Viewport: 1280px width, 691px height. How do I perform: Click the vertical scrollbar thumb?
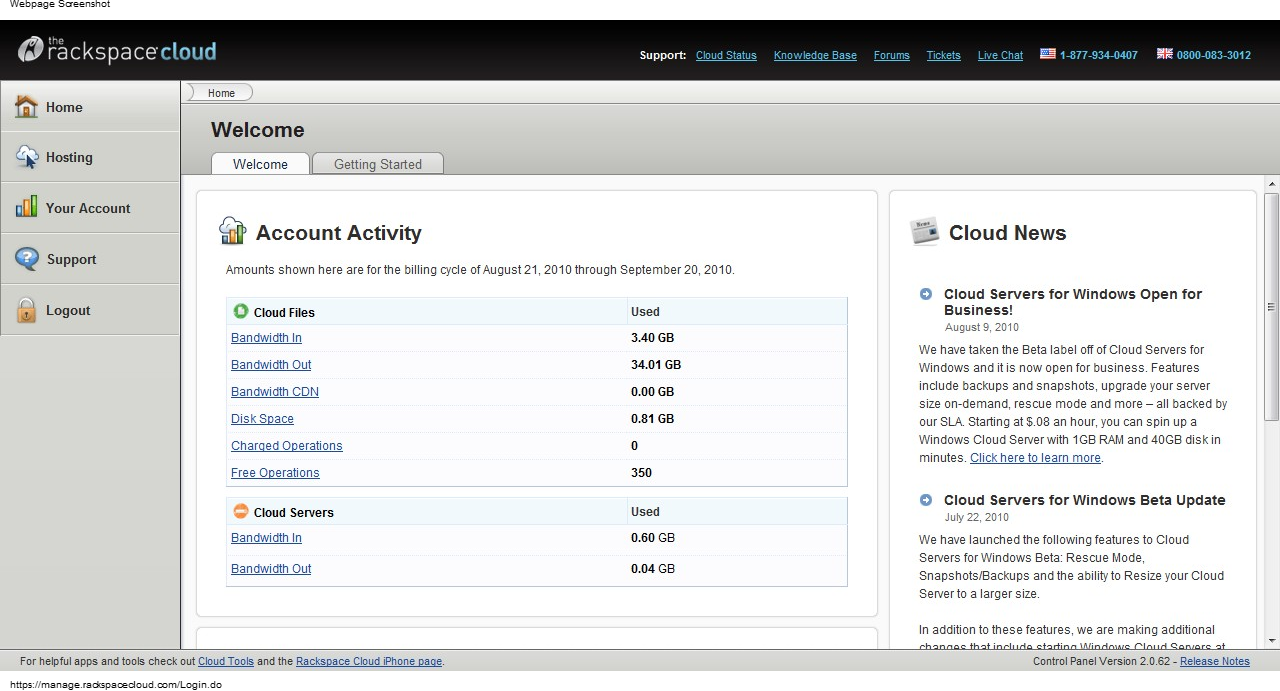pos(1272,306)
